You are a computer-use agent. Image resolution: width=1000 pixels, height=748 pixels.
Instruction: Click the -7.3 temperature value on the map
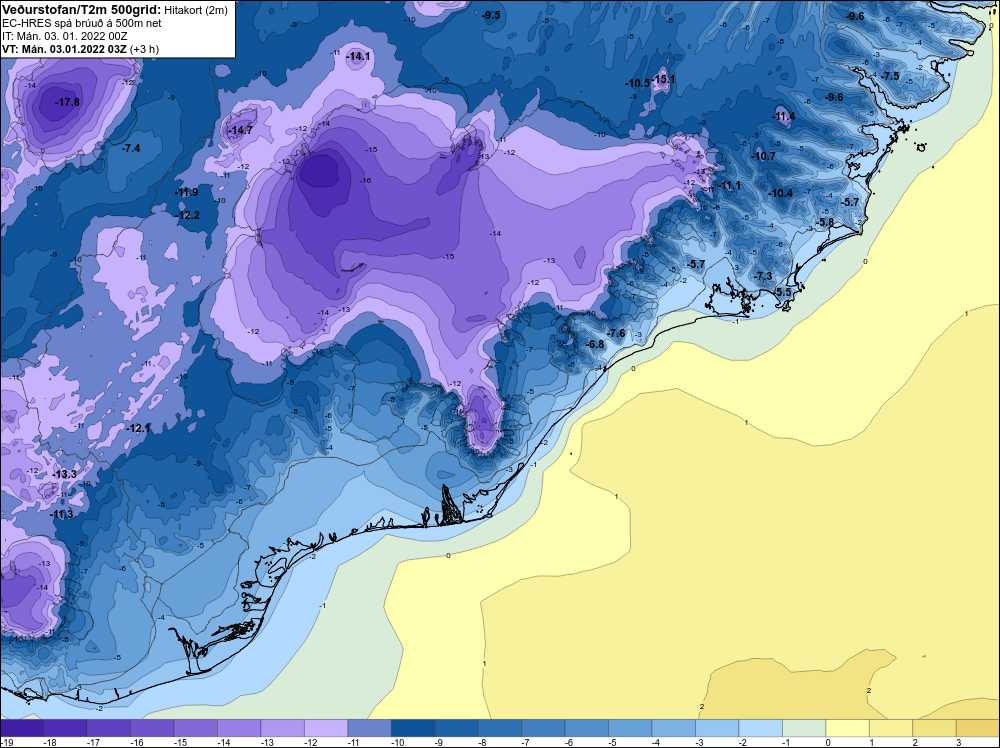(763, 276)
